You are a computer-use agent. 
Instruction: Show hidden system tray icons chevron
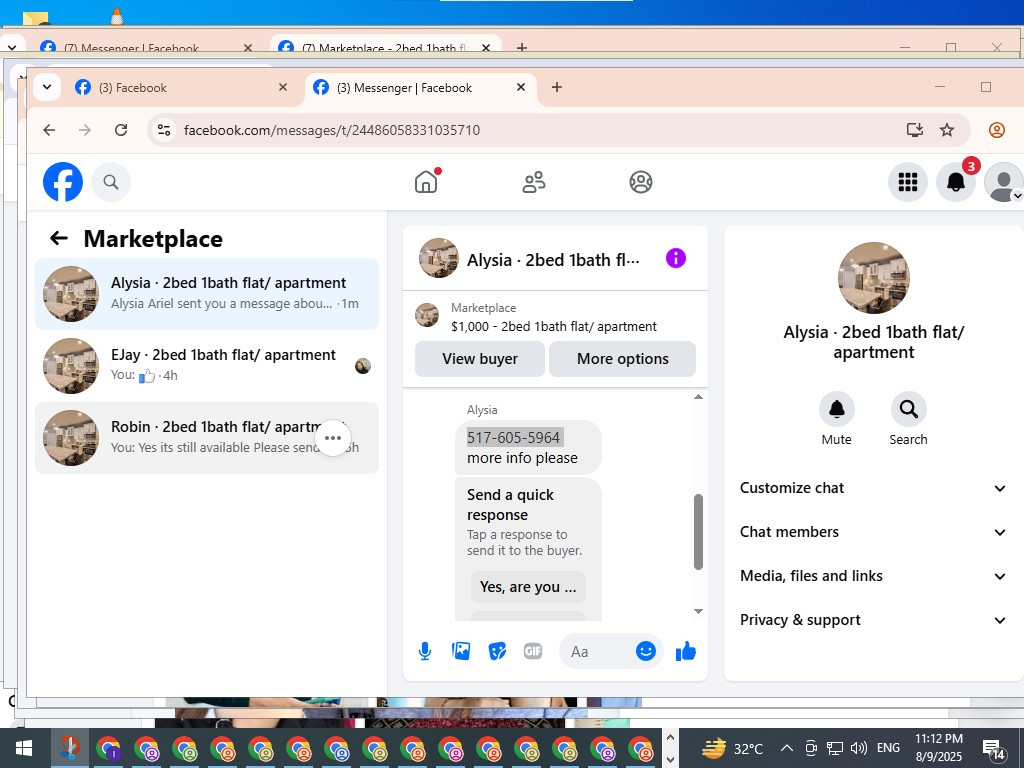(x=787, y=748)
